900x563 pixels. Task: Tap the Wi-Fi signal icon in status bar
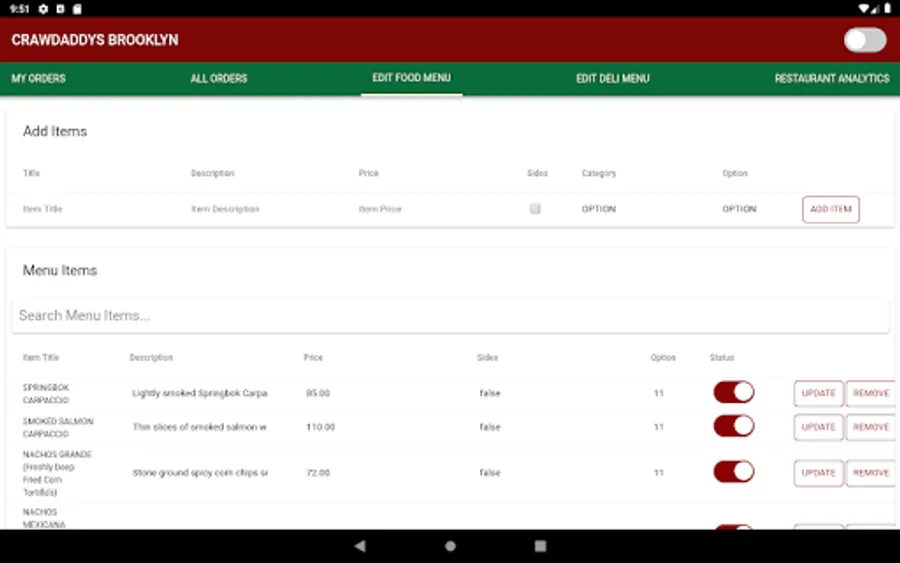(x=863, y=9)
